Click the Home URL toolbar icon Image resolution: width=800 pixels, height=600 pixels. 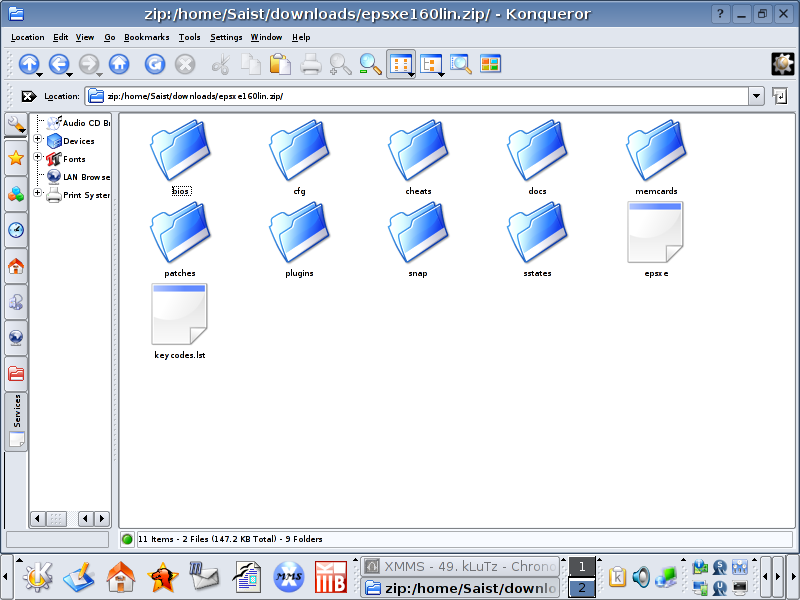pos(119,64)
